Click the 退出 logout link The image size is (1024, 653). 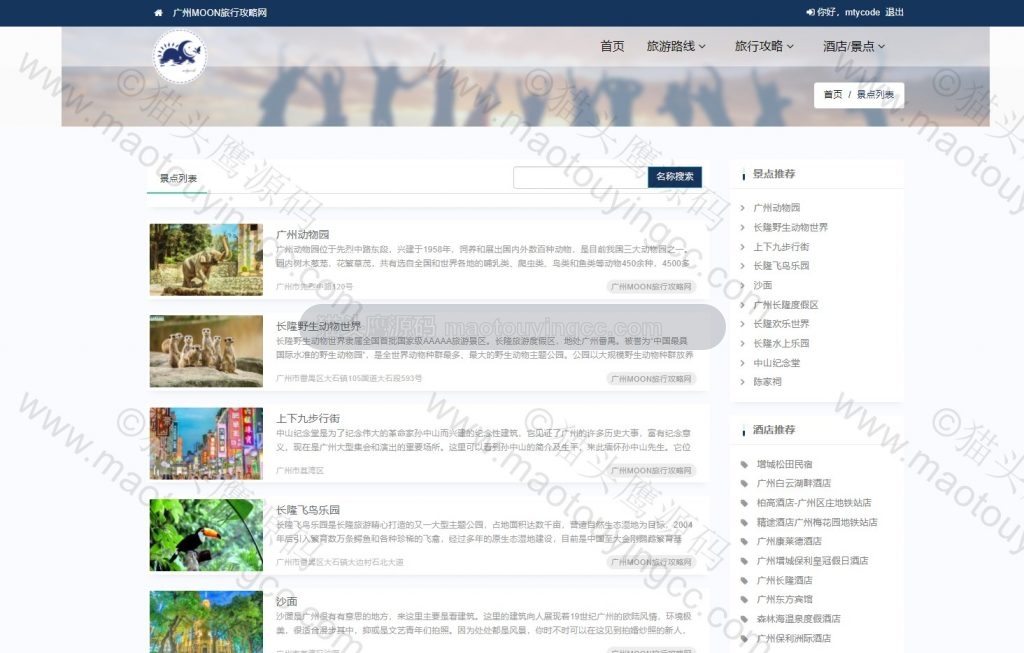click(x=895, y=12)
